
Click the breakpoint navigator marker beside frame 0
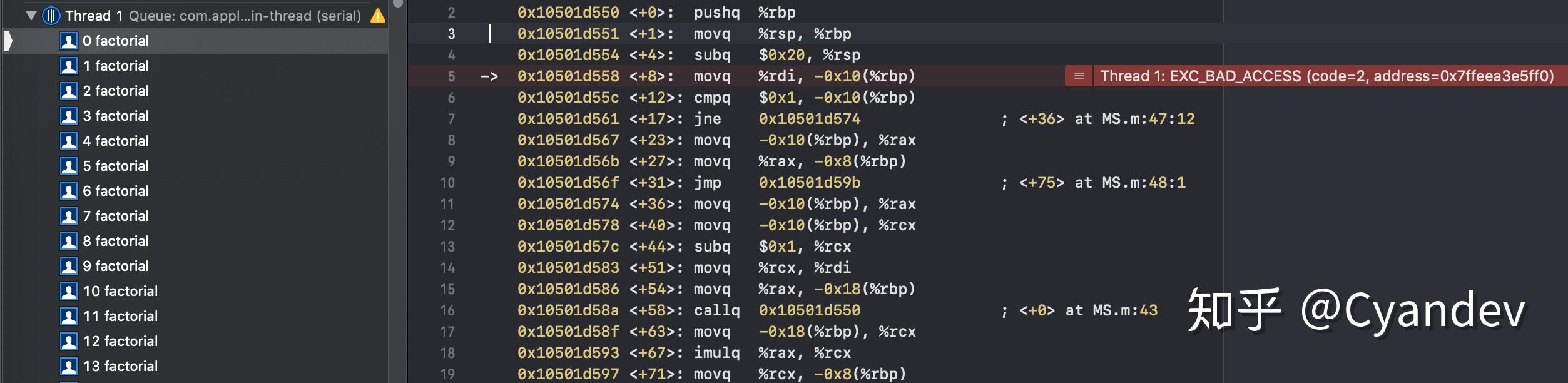(x=8, y=41)
